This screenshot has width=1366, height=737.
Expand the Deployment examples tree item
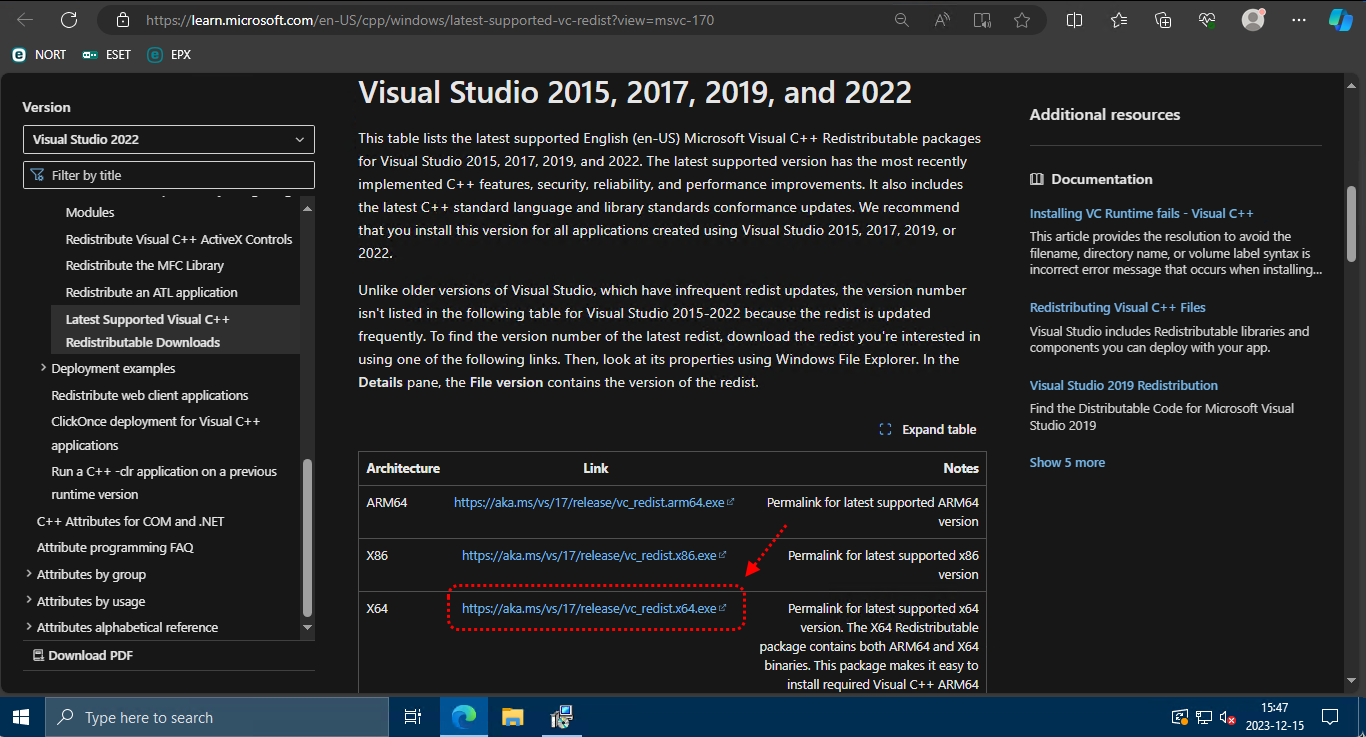click(x=43, y=368)
